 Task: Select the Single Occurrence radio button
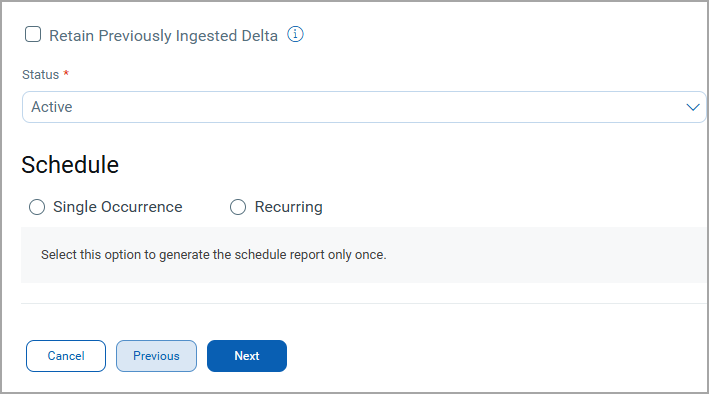pos(37,207)
